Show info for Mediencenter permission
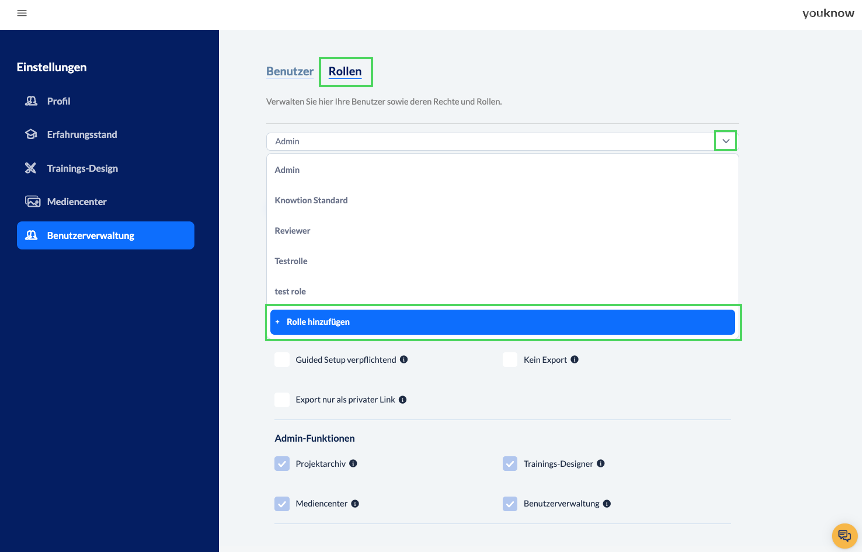 click(x=355, y=504)
